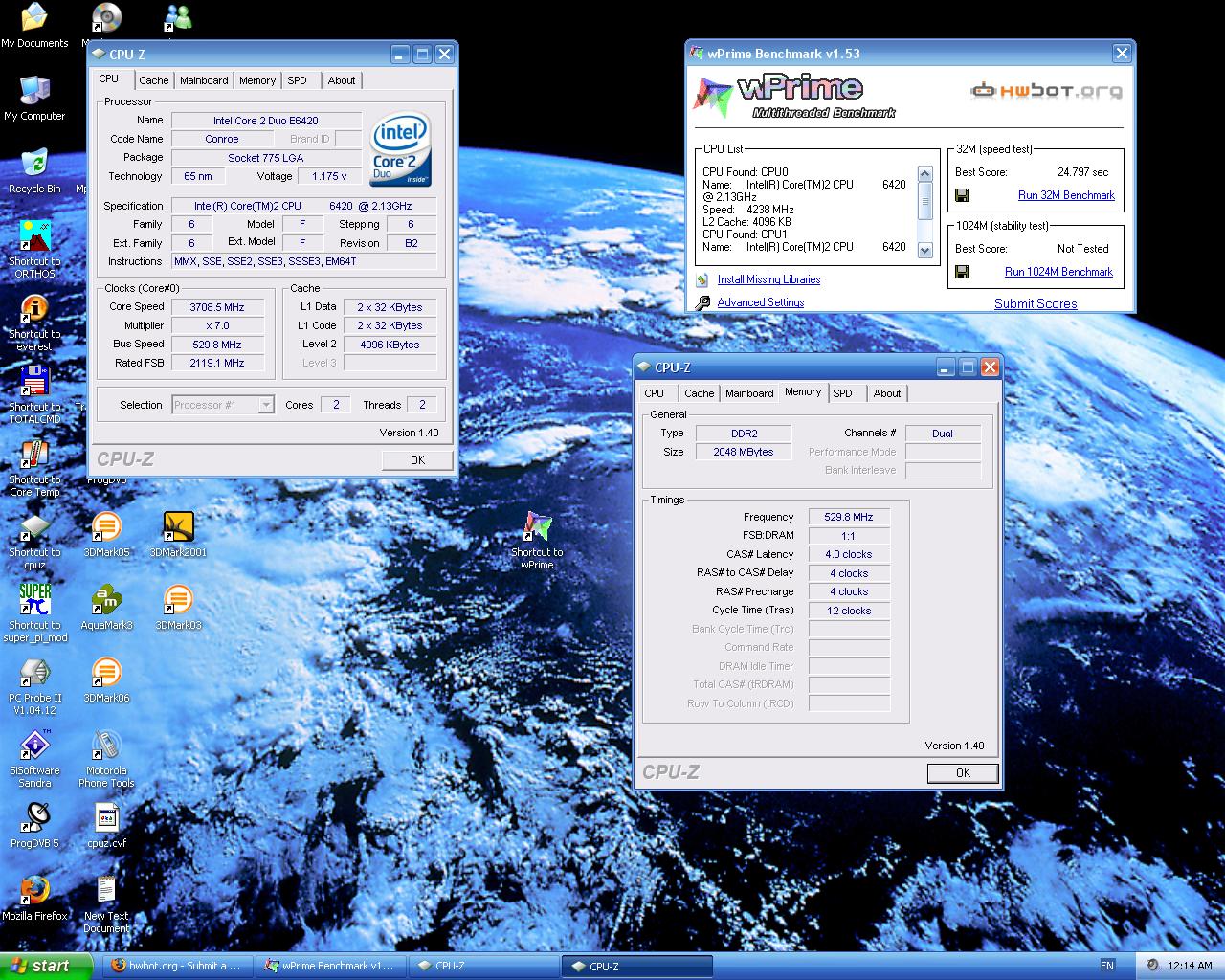Click the Intel Core 2 Duo logo

tap(401, 151)
